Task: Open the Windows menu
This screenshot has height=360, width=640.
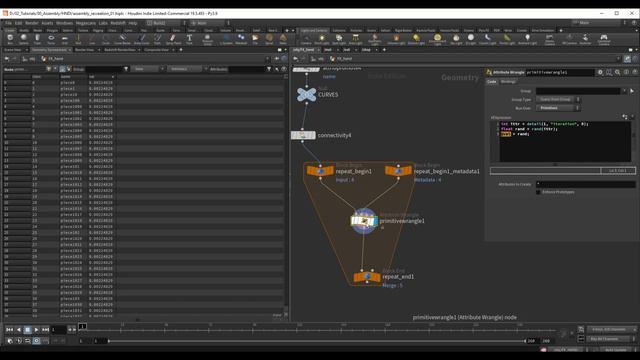Action: (x=64, y=23)
